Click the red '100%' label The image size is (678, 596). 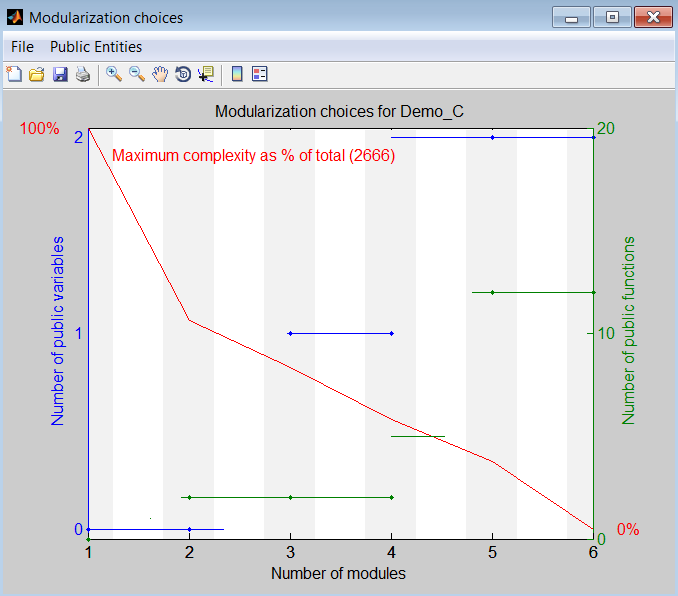pos(39,128)
